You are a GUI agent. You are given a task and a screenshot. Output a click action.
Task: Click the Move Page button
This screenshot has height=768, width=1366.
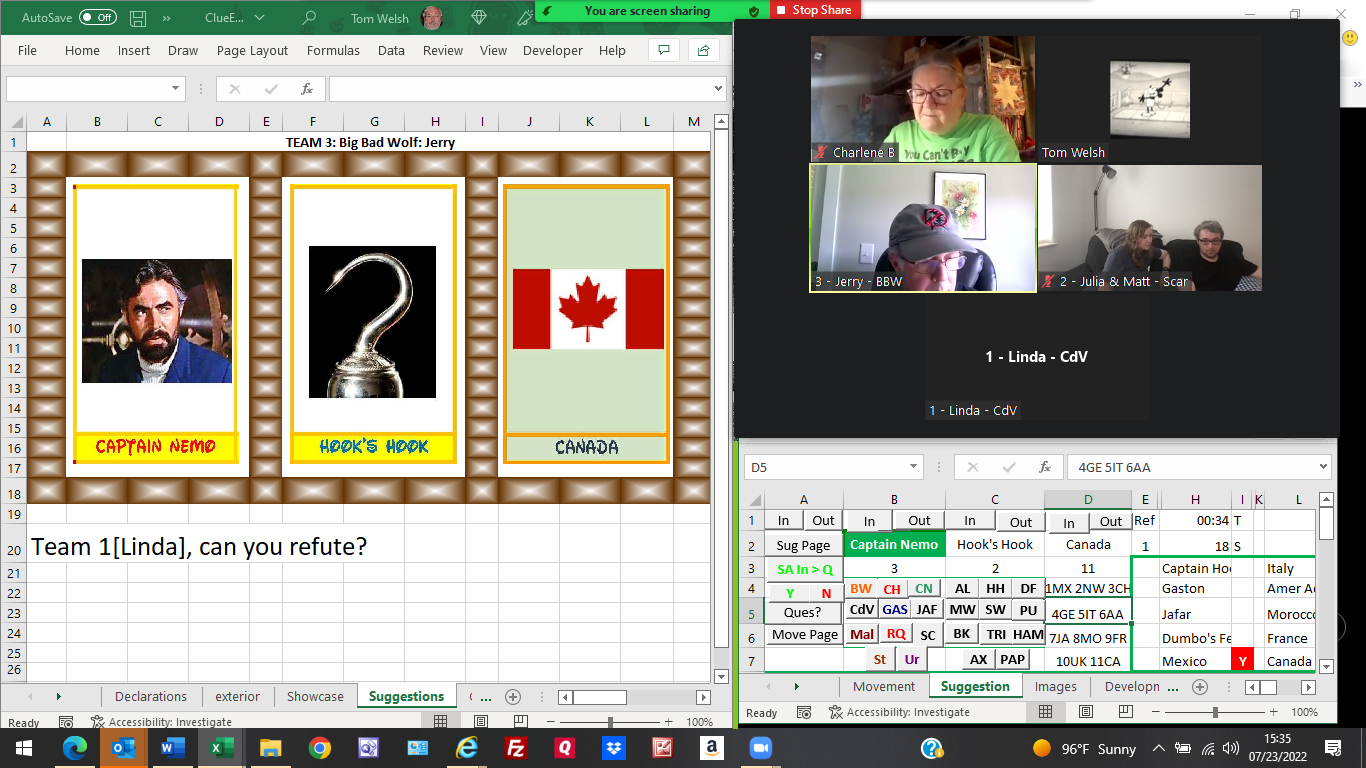click(x=805, y=635)
